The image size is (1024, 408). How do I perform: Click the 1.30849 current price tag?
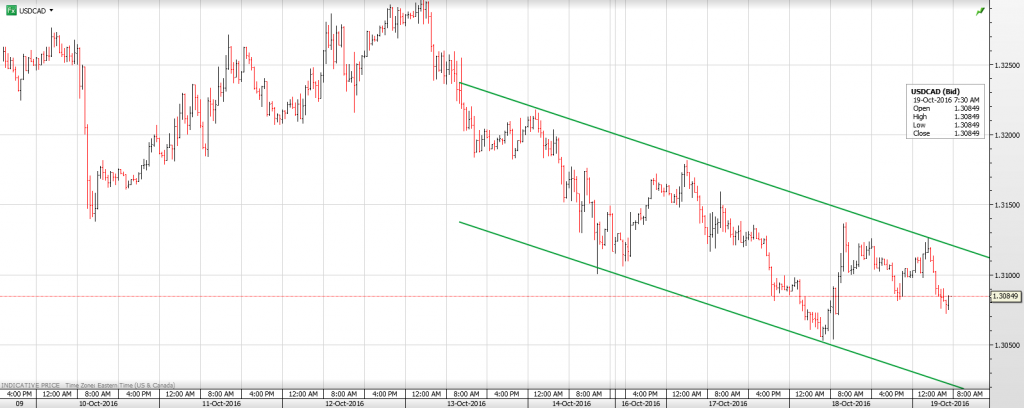pyautogui.click(x=1005, y=296)
